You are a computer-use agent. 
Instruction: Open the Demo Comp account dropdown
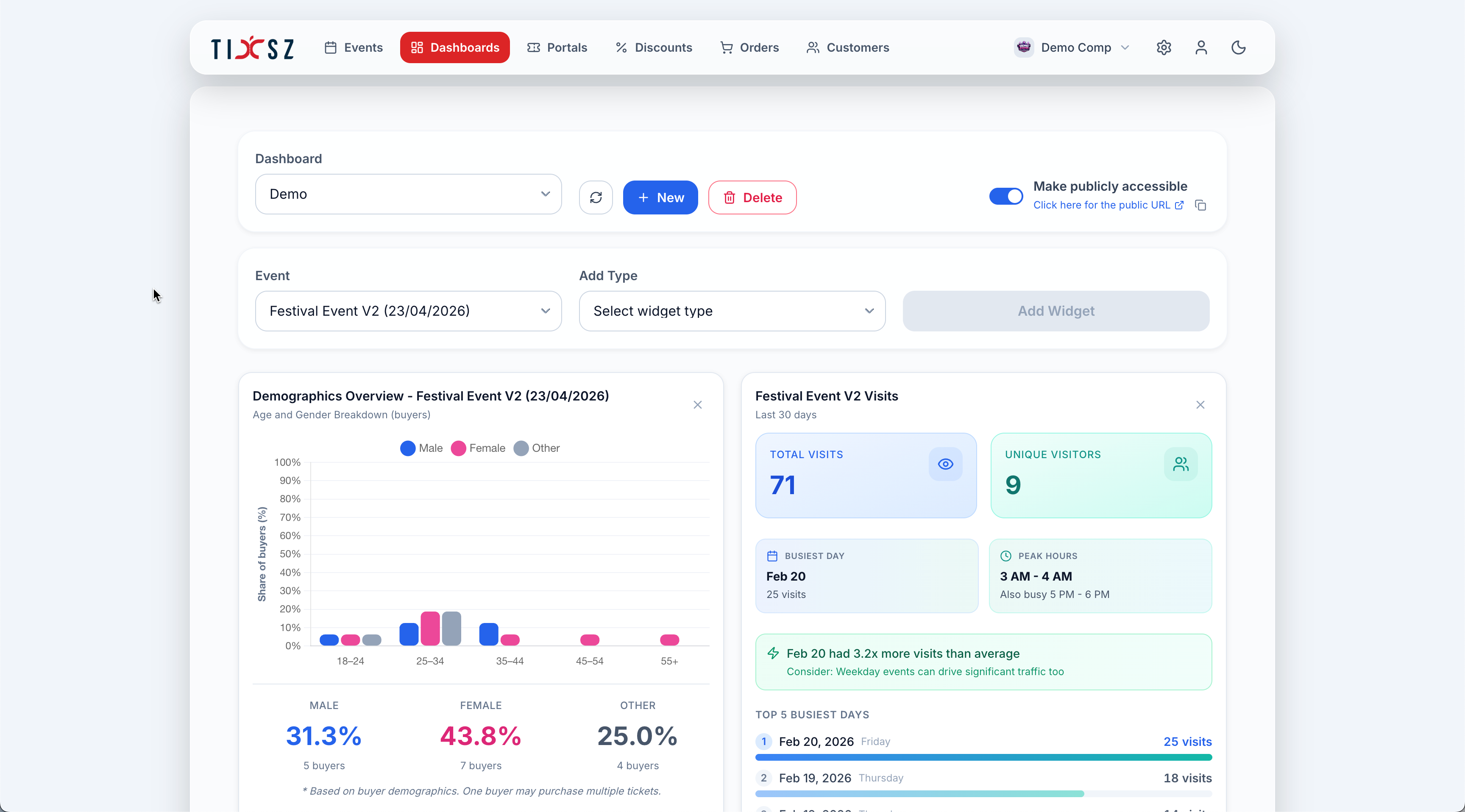click(1072, 47)
